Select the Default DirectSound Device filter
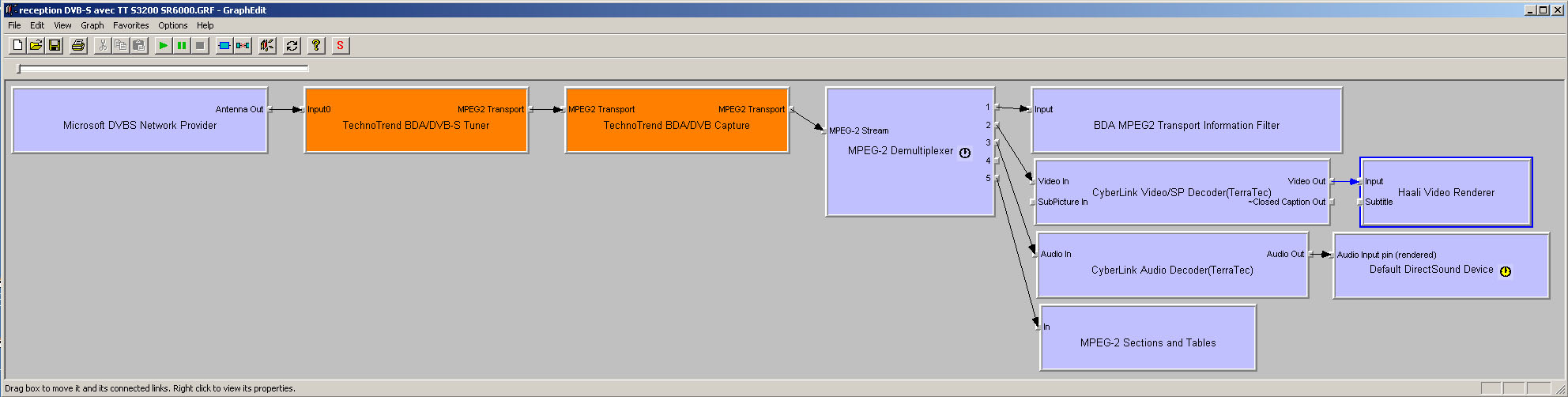The height and width of the screenshot is (397, 1568). [1441, 265]
